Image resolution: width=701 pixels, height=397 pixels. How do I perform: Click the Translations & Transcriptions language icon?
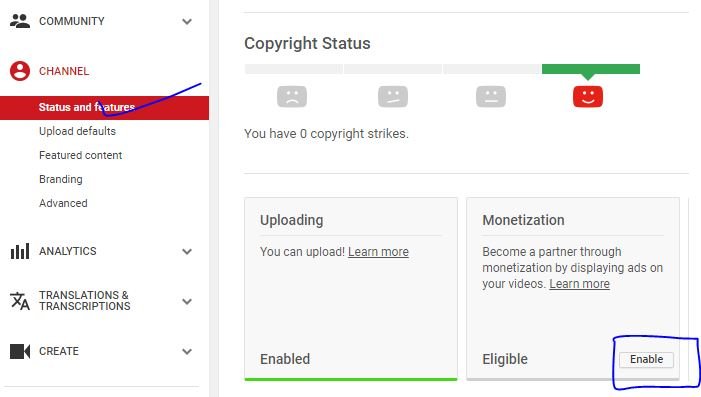point(20,301)
